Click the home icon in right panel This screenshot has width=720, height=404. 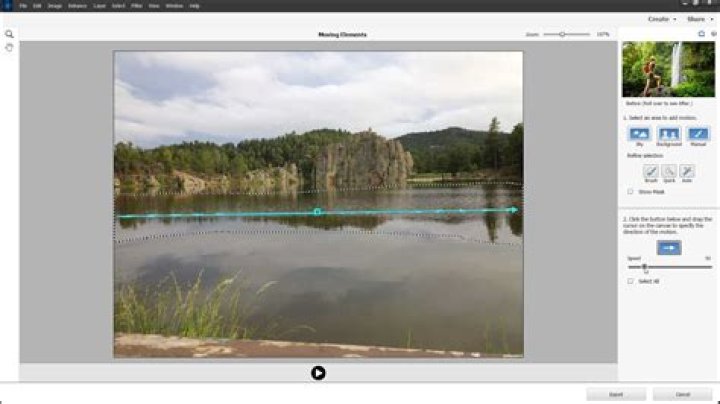[x=701, y=34]
